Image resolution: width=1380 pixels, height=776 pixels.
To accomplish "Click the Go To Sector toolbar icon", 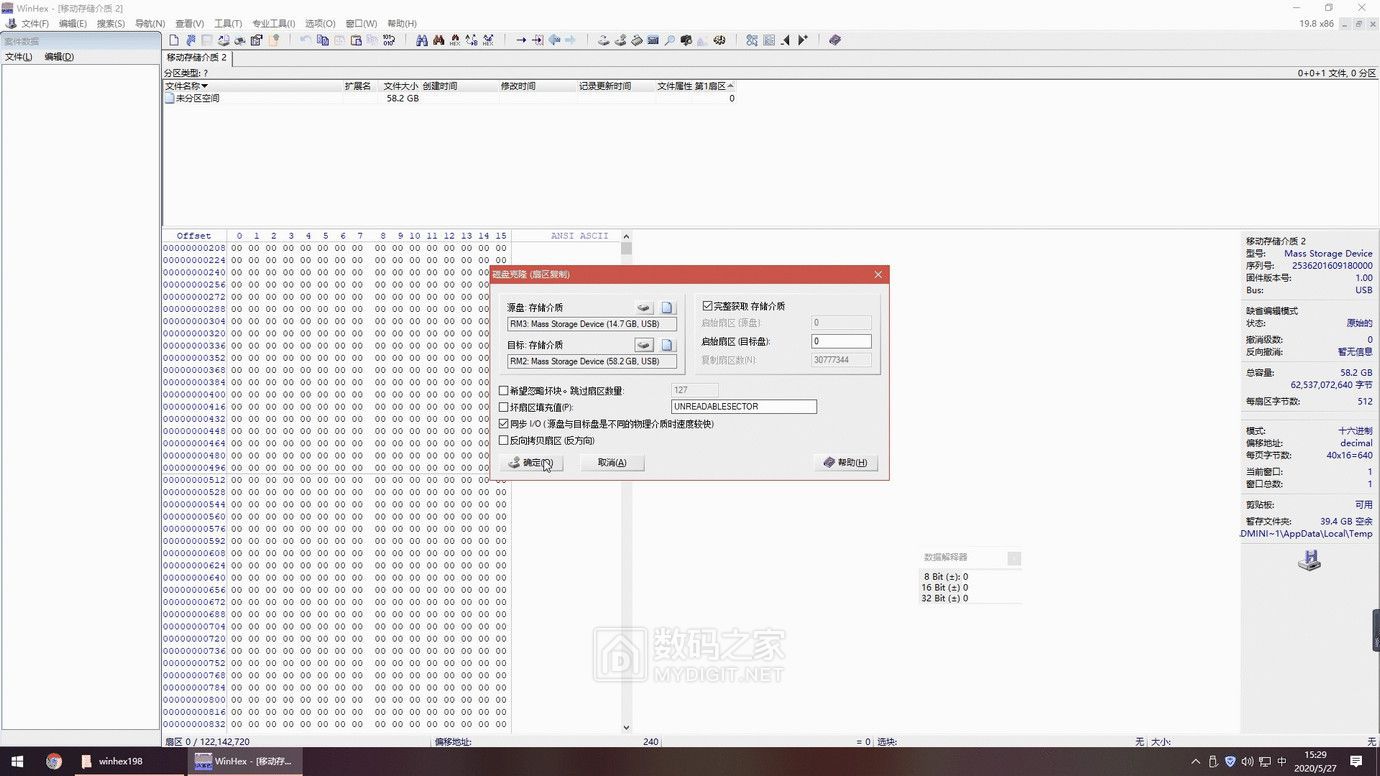I will [537, 40].
